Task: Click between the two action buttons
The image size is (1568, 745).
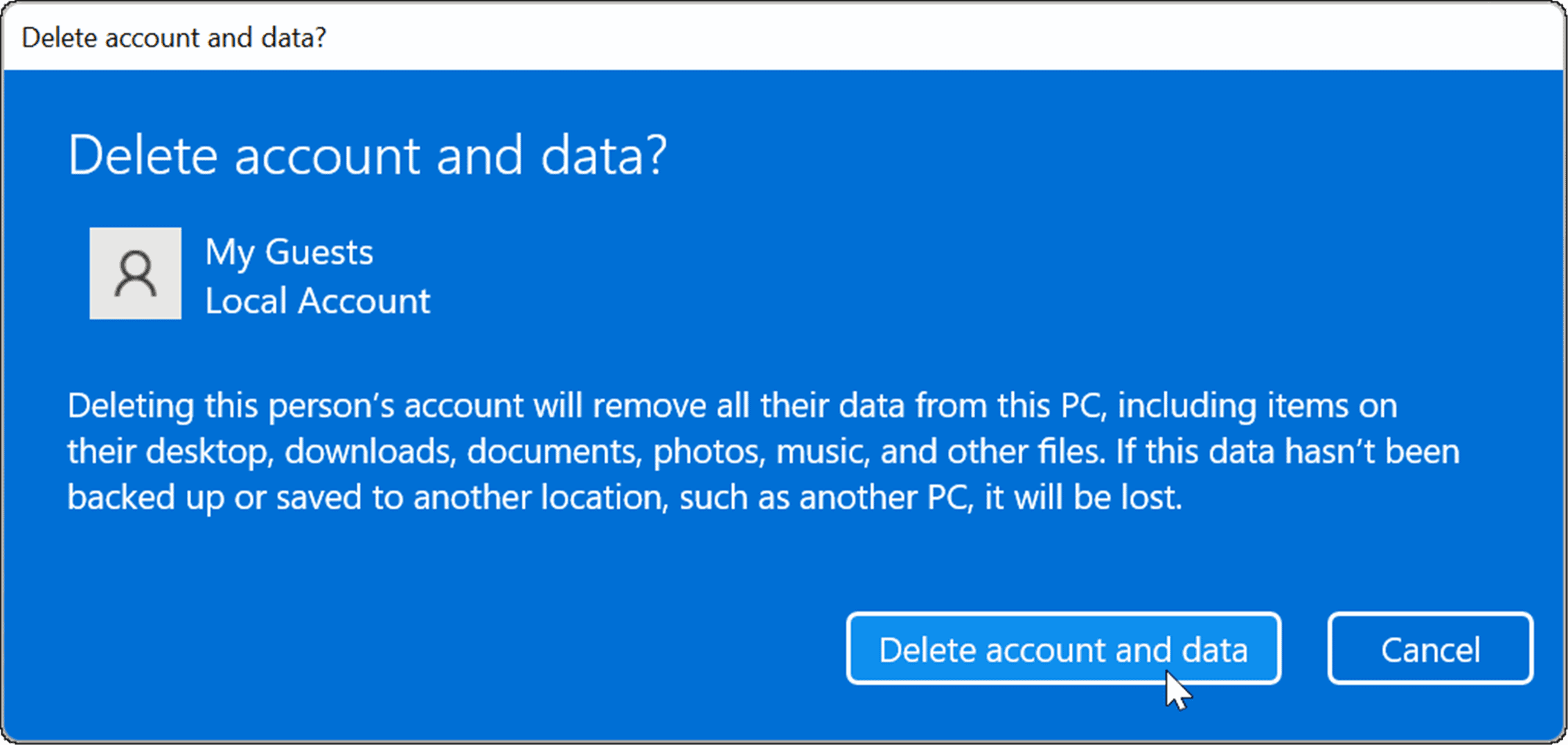Action: [1306, 649]
